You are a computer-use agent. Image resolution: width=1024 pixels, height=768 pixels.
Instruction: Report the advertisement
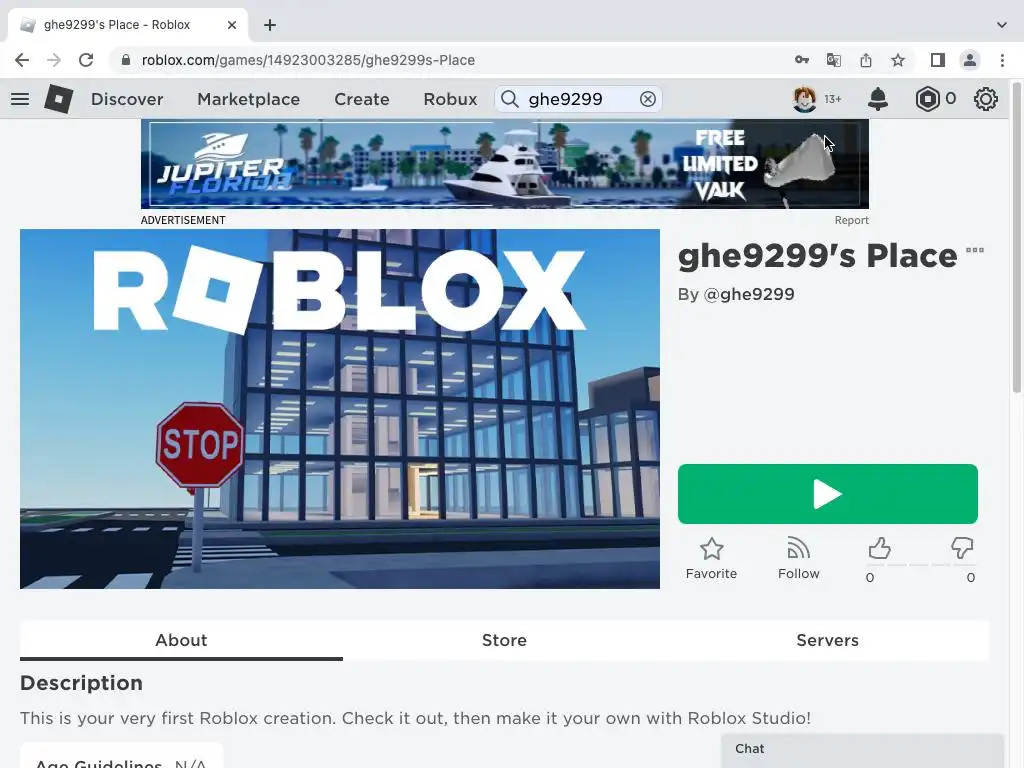tap(851, 220)
